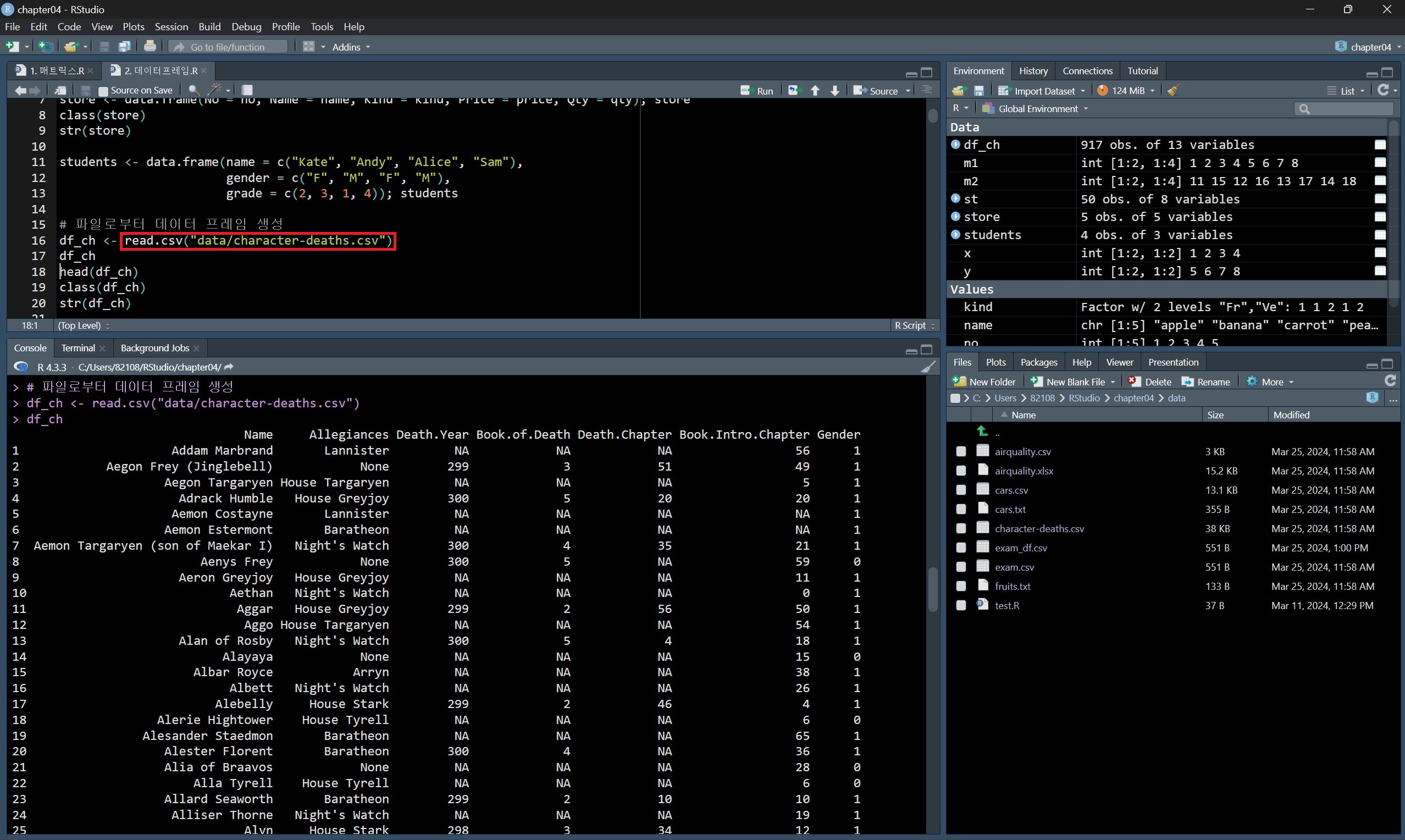
Task: Click the compile report notebook icon
Action: (247, 90)
